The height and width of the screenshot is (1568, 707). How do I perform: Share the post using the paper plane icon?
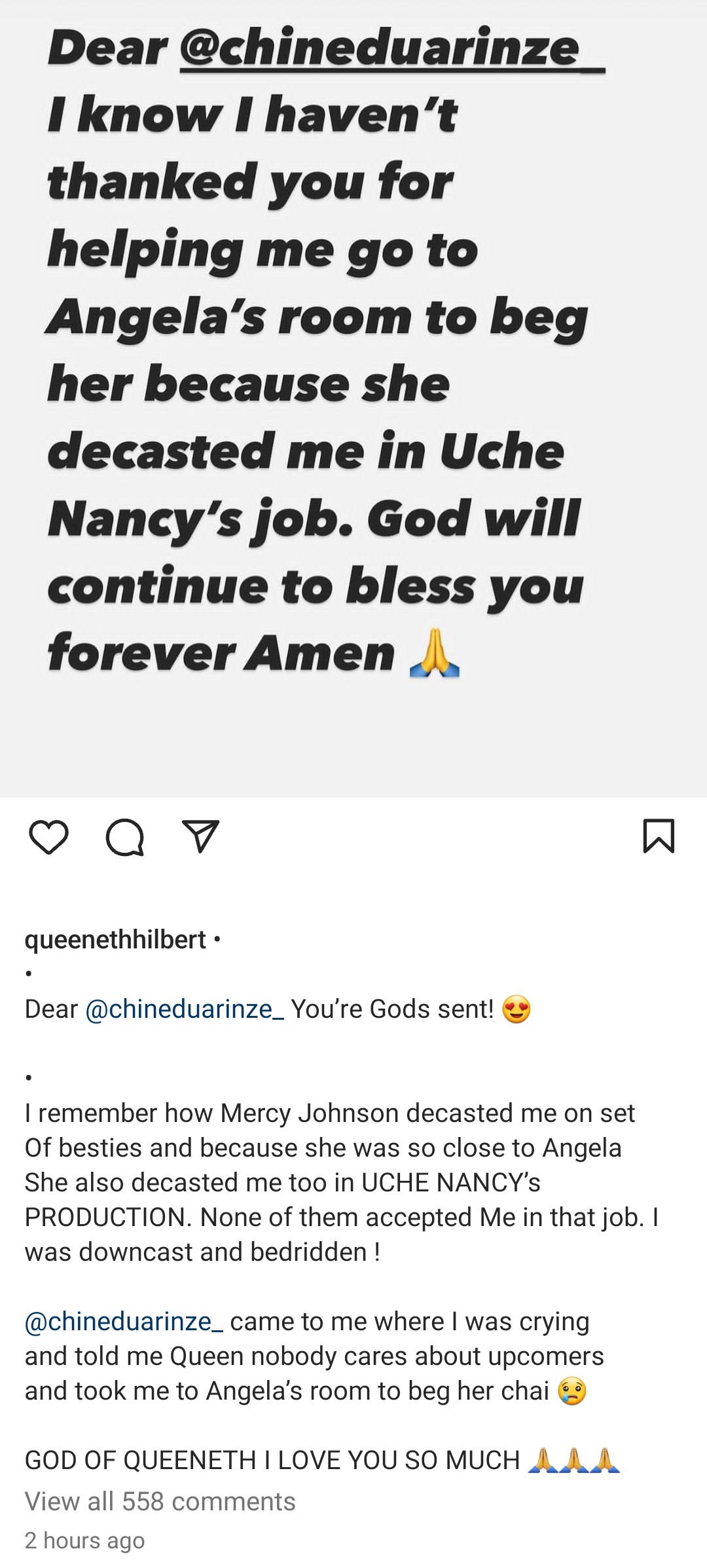pyautogui.click(x=200, y=836)
